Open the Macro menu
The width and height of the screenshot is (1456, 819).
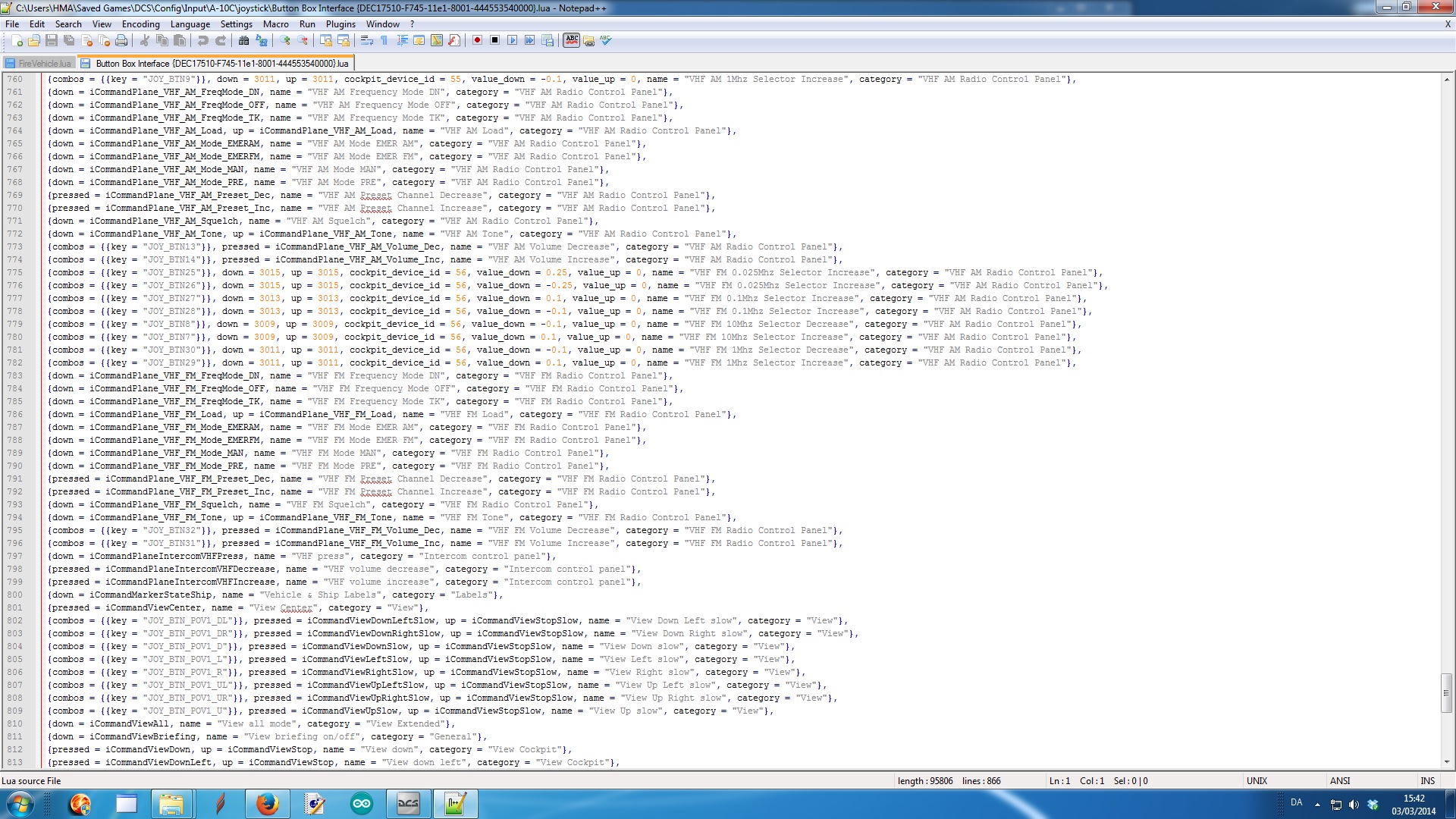[x=276, y=24]
